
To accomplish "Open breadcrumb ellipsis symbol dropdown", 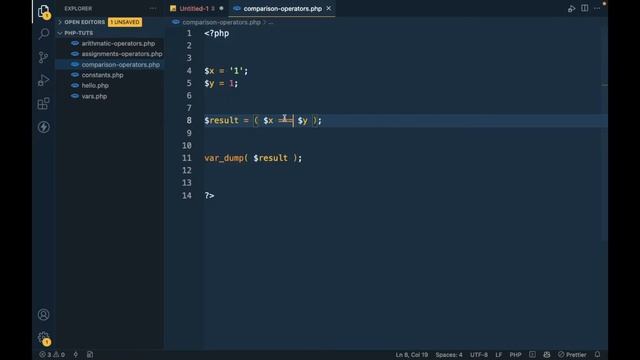I will tap(271, 22).
